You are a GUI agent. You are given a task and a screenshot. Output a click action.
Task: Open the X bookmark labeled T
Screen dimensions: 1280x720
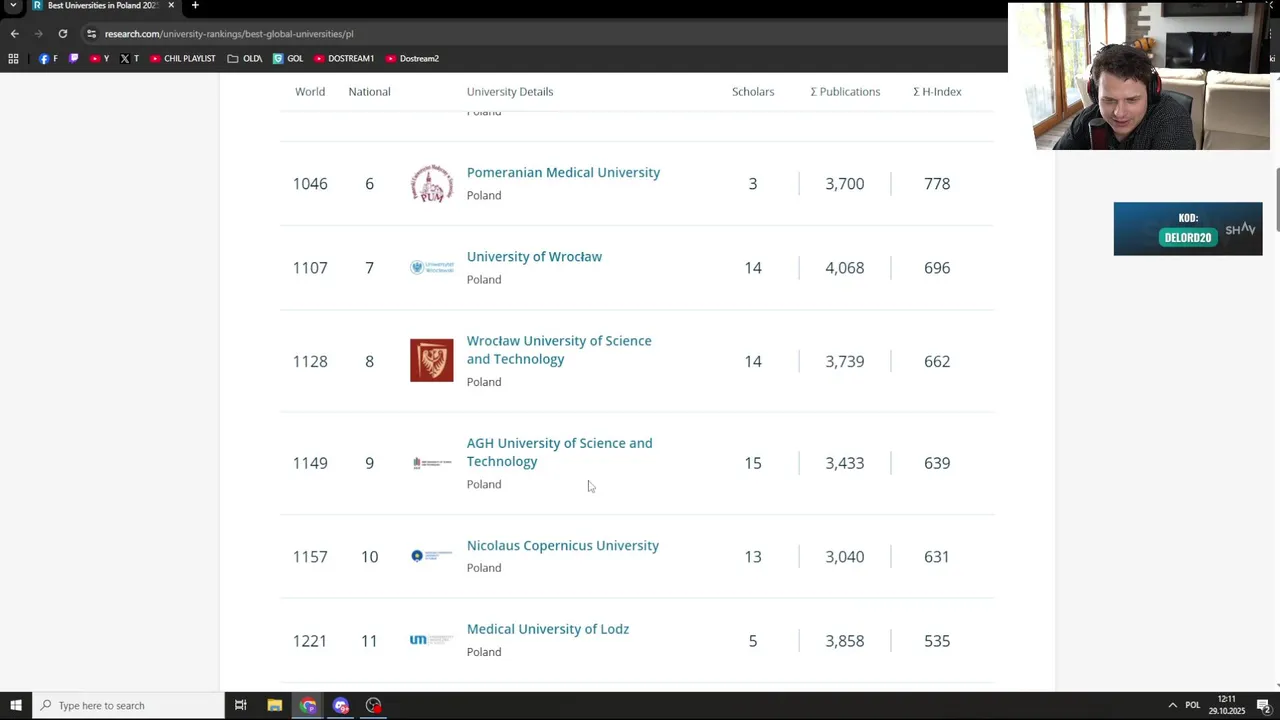pos(129,58)
